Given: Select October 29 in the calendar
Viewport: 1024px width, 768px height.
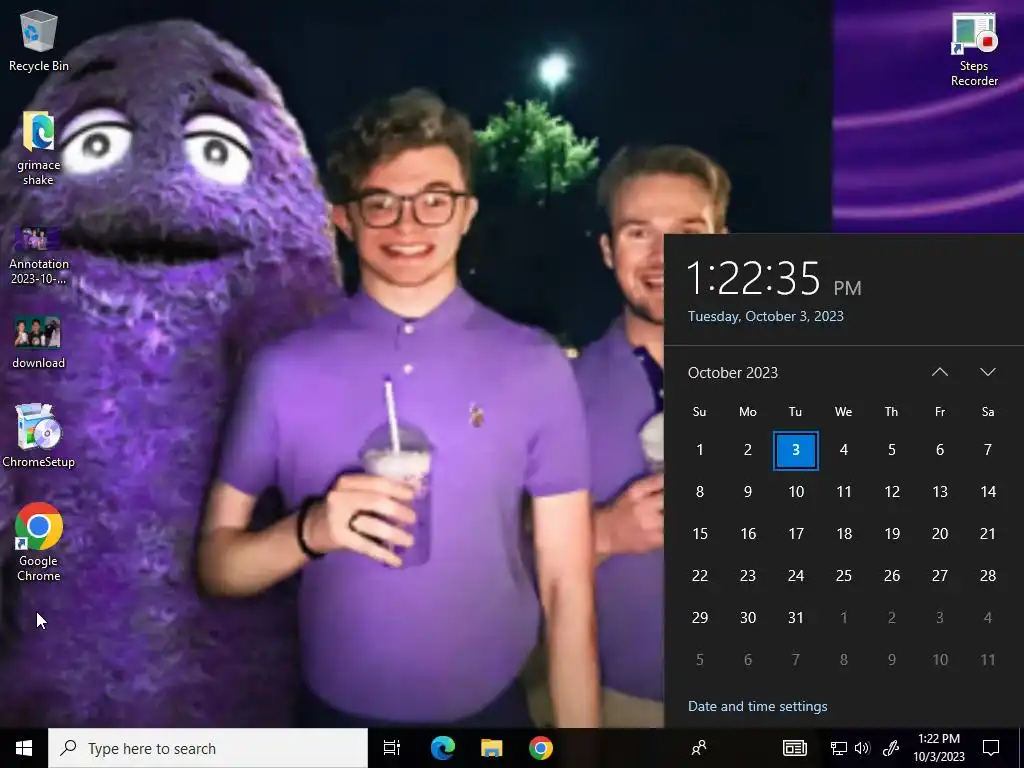Looking at the screenshot, I should click(x=699, y=618).
